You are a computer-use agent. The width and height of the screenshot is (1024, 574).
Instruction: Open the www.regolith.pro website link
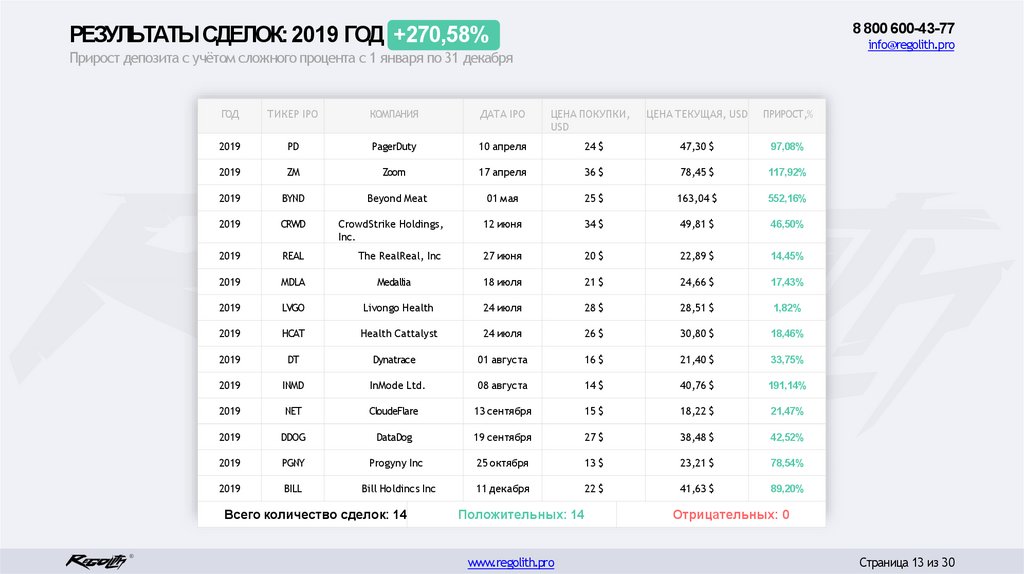click(x=511, y=563)
